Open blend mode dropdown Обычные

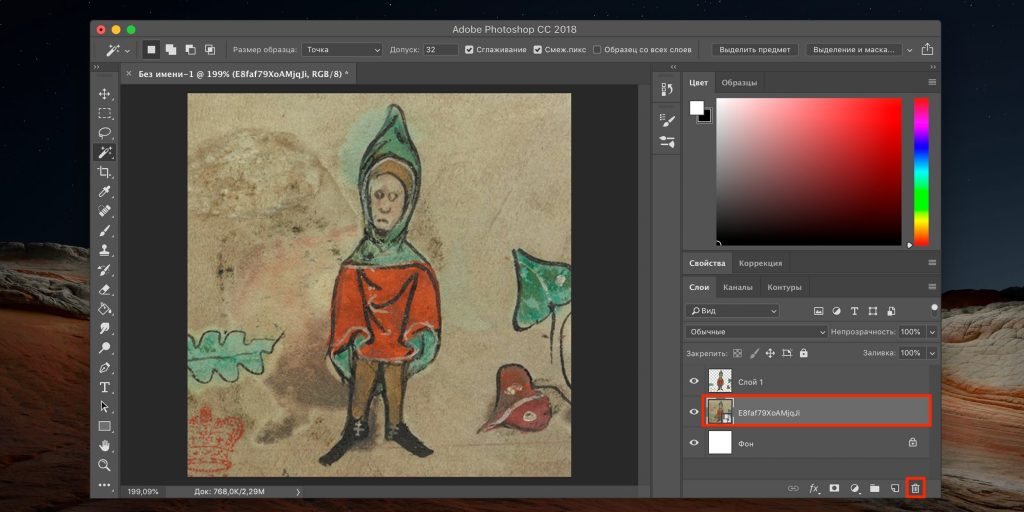pos(756,331)
